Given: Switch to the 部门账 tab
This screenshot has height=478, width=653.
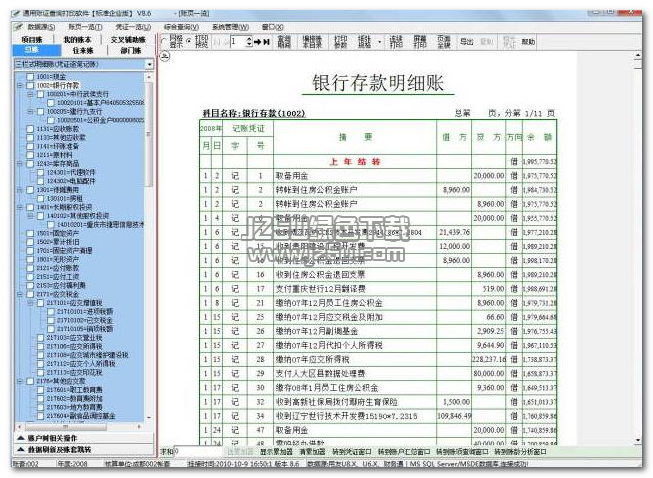Looking at the screenshot, I should point(131,50).
